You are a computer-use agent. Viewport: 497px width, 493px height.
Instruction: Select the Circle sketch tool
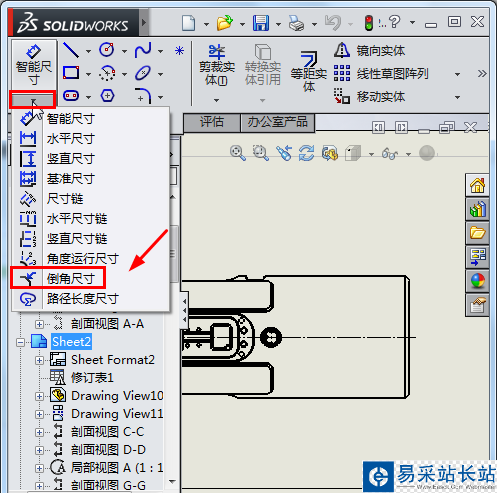pyautogui.click(x=107, y=50)
